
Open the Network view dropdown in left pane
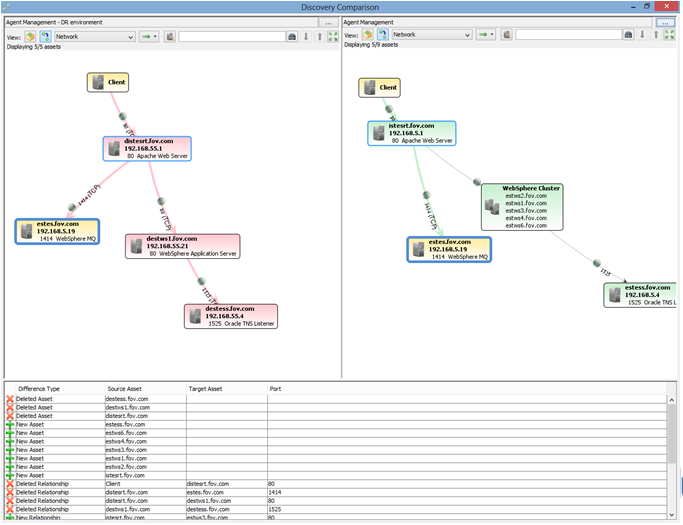click(94, 36)
